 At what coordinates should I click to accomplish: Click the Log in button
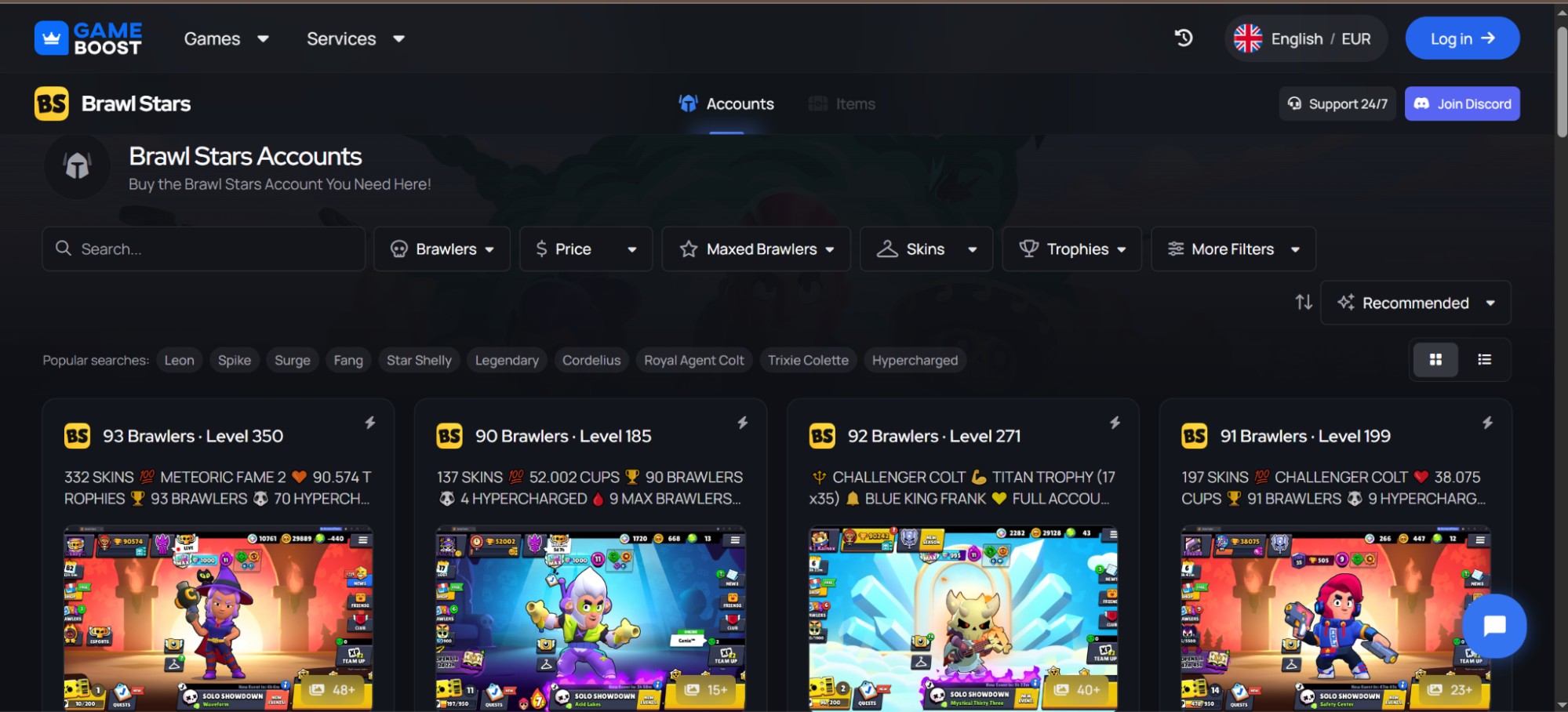click(1462, 38)
